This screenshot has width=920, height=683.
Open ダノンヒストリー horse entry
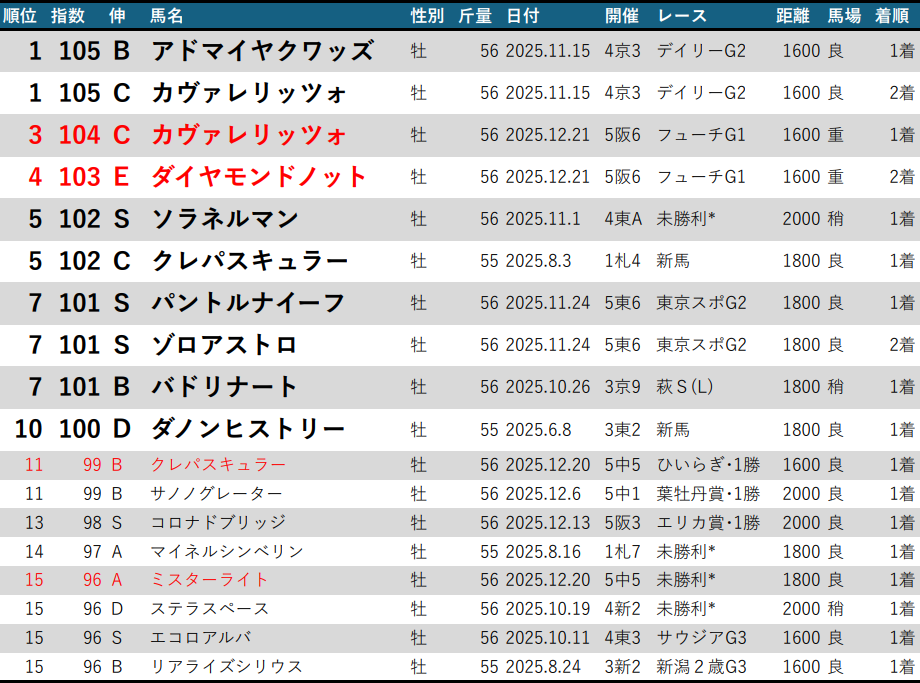(248, 429)
